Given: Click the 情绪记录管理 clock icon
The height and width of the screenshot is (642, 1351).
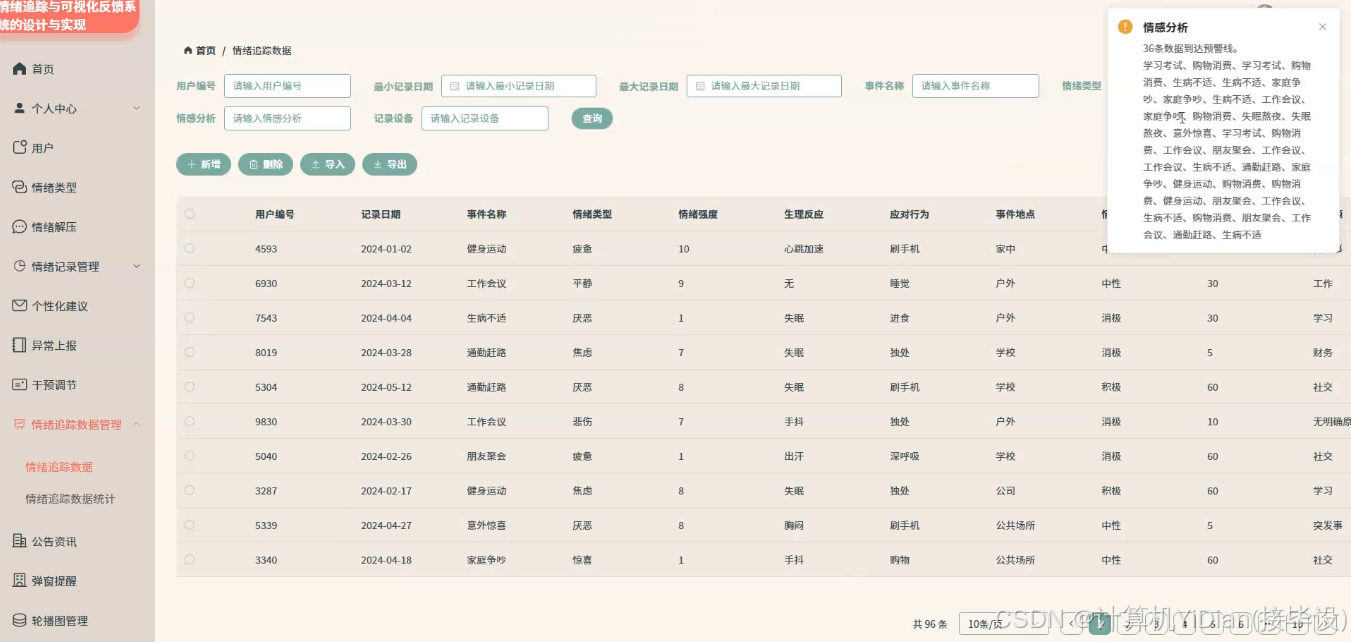Looking at the screenshot, I should tap(19, 266).
